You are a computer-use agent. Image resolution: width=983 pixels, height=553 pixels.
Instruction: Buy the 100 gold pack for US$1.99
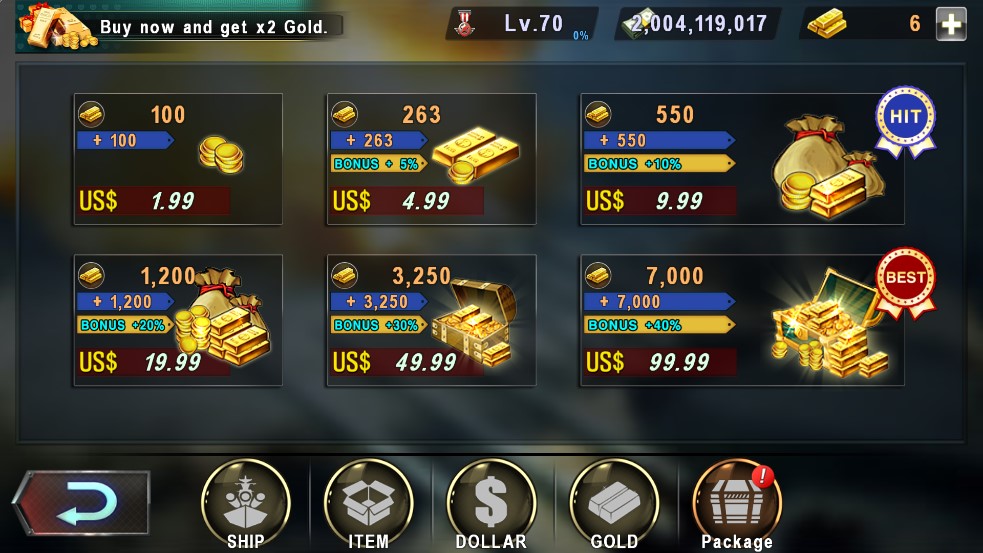178,159
